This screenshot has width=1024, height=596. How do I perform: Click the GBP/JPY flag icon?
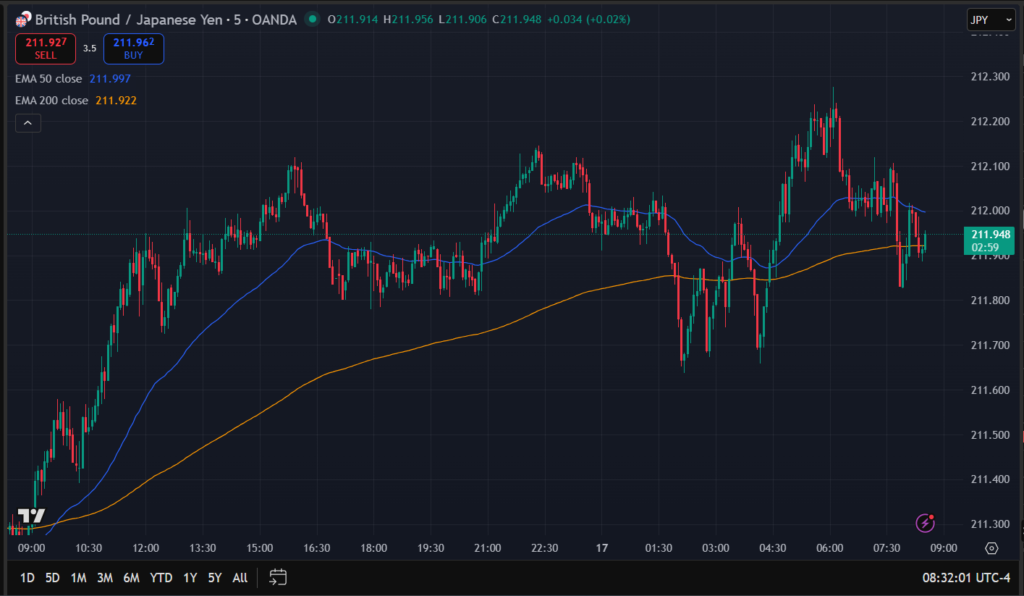click(23, 20)
